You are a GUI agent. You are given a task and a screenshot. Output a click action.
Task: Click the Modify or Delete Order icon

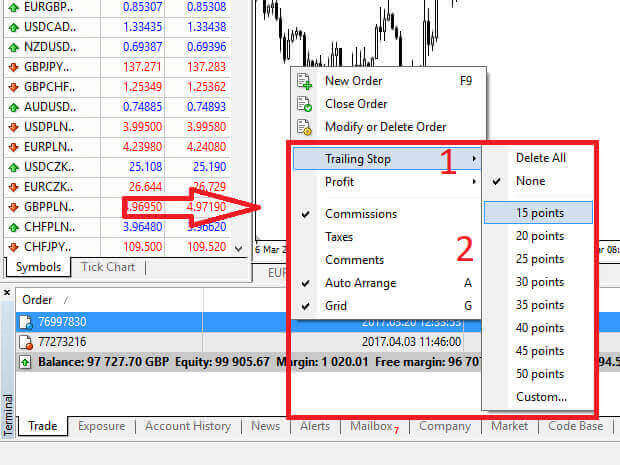point(305,127)
